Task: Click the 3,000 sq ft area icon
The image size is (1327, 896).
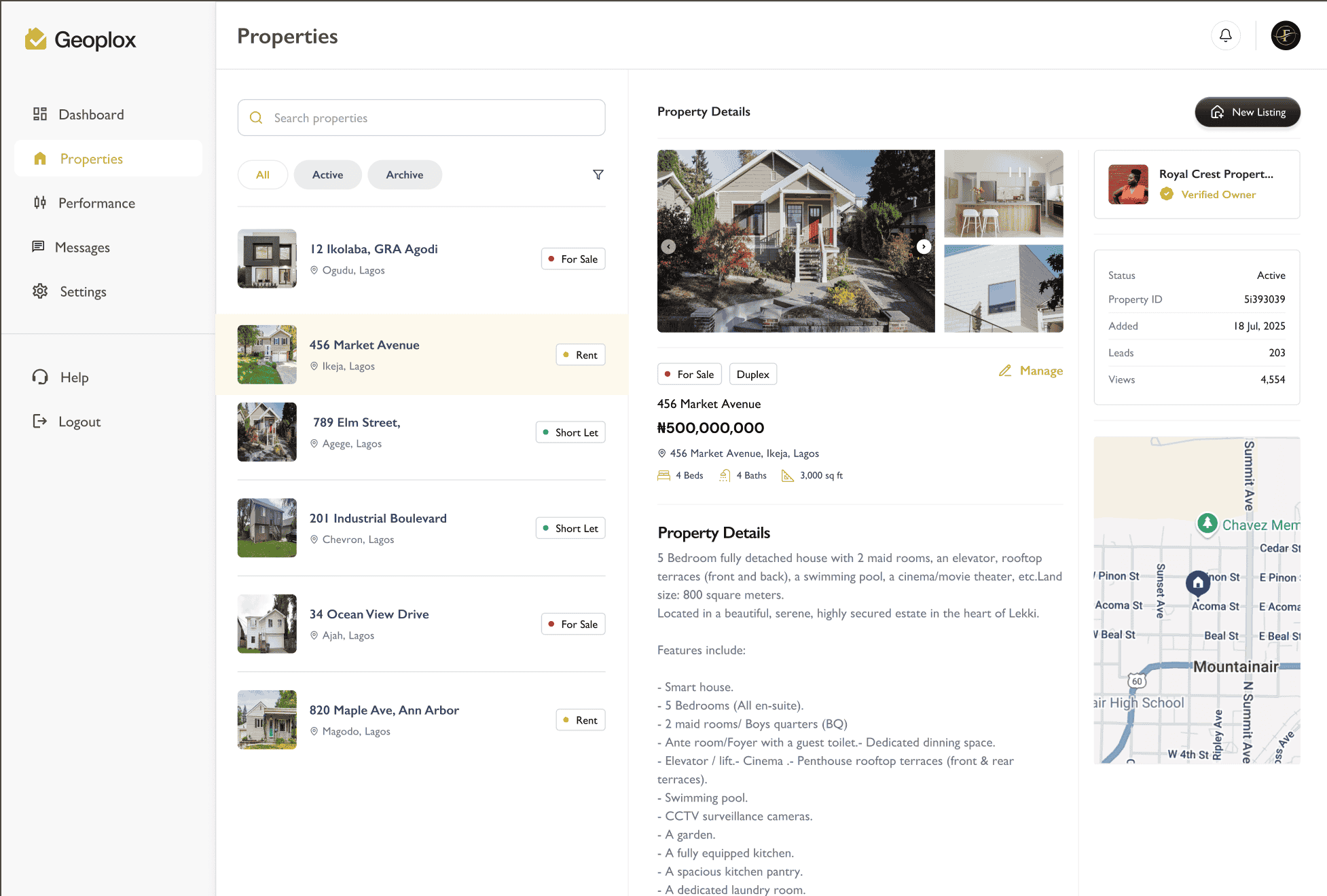Action: click(788, 476)
